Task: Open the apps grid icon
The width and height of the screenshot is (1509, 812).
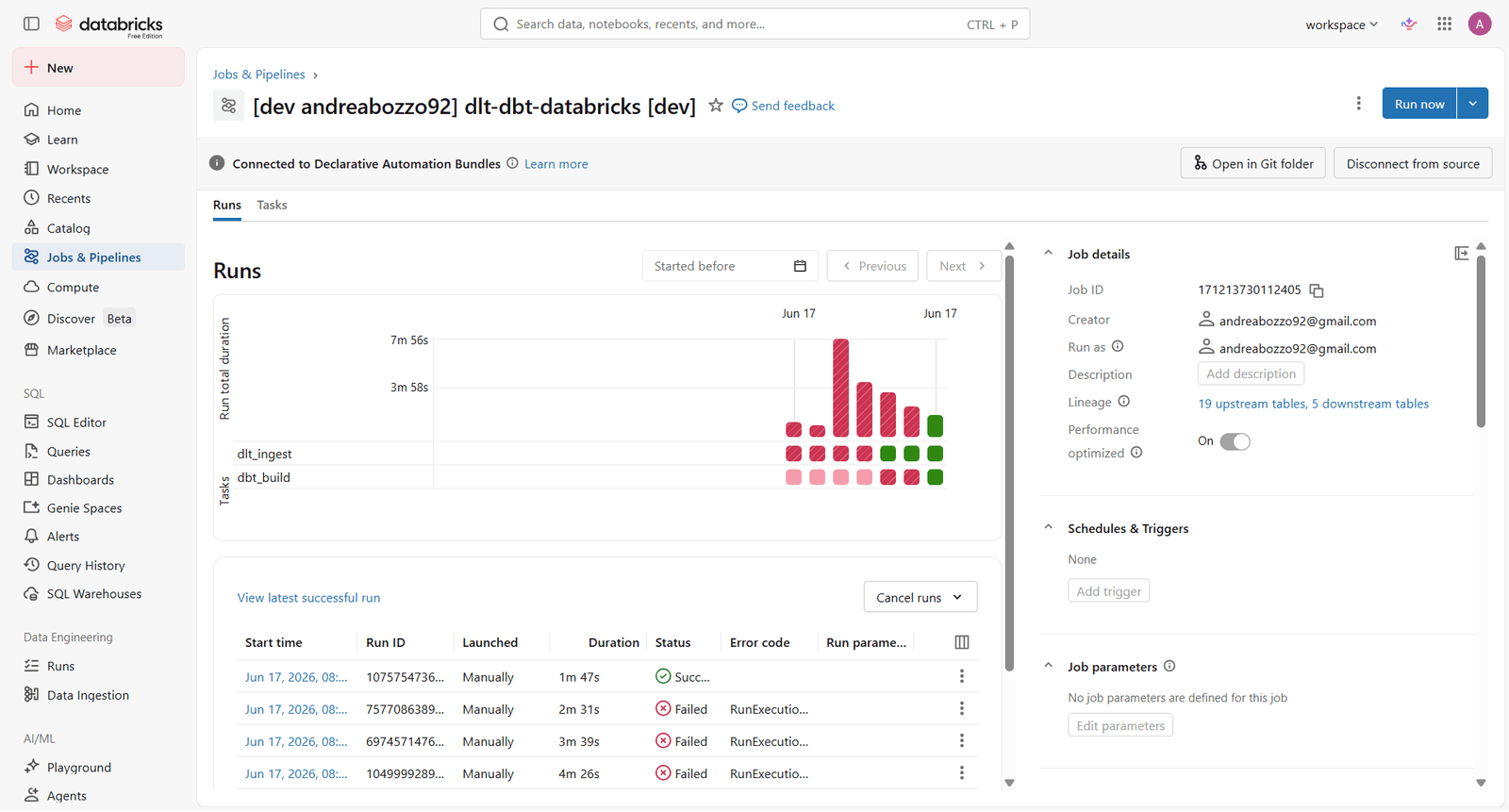Action: coord(1444,25)
